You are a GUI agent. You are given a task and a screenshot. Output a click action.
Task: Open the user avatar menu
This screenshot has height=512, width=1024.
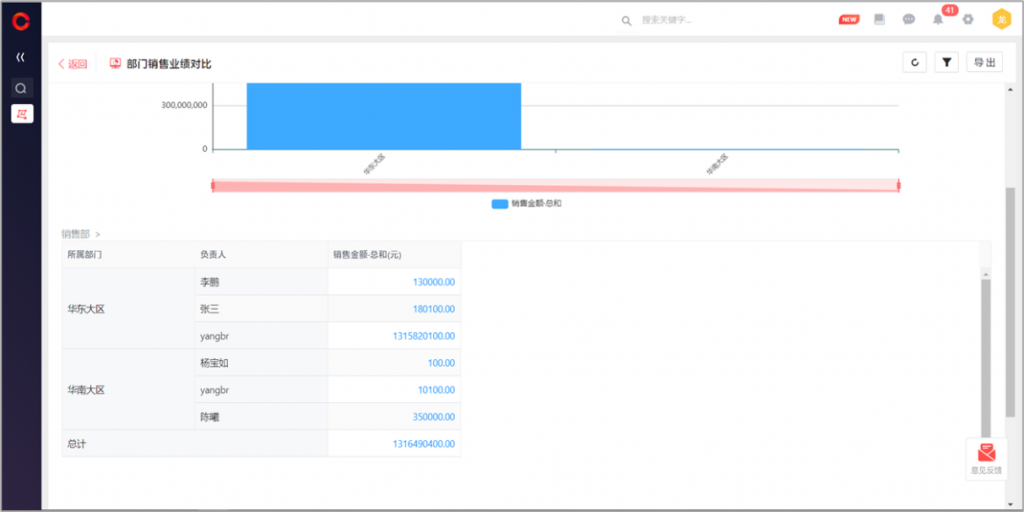tap(1000, 19)
